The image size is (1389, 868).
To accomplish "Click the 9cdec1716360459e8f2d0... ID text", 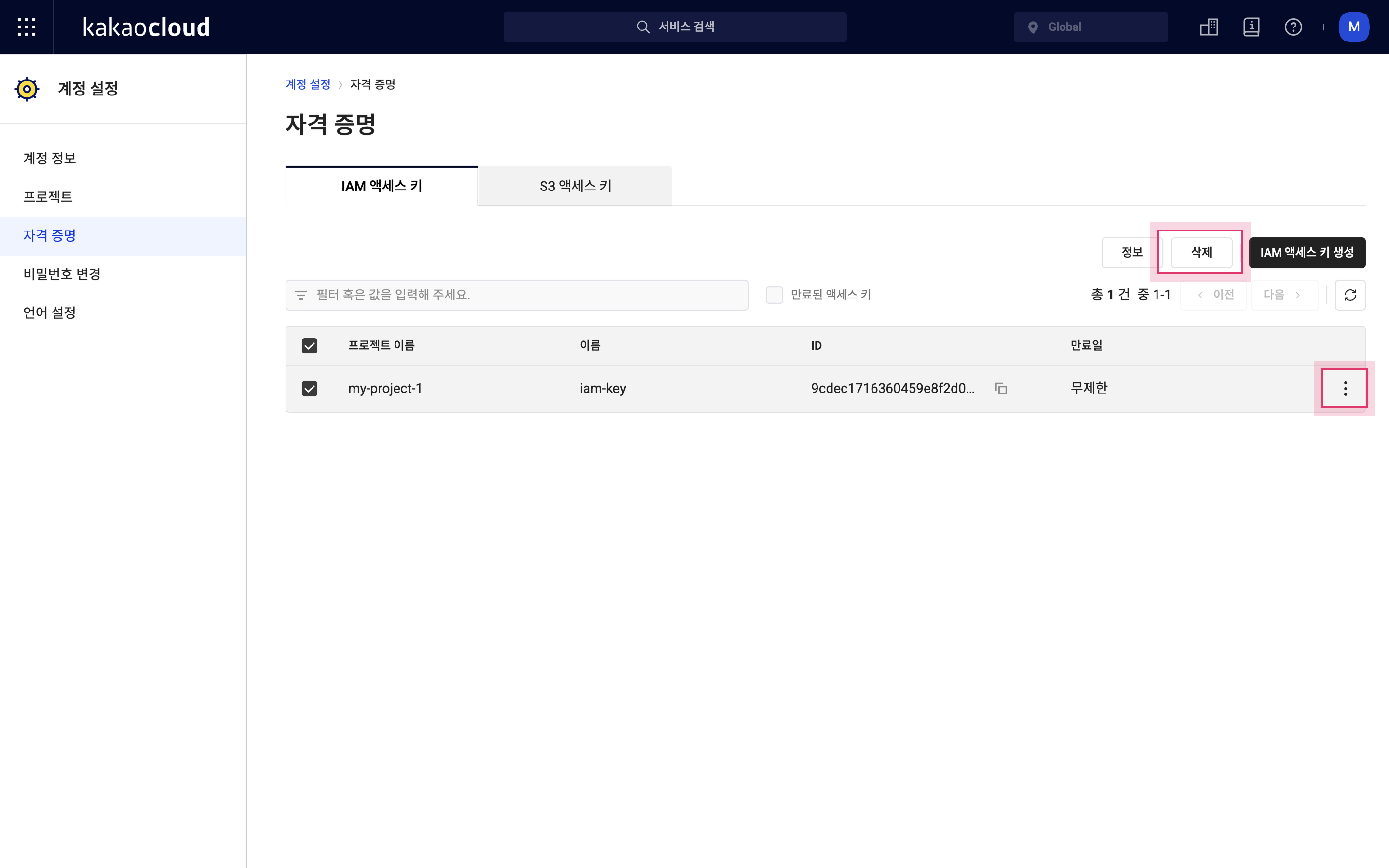I will [893, 389].
